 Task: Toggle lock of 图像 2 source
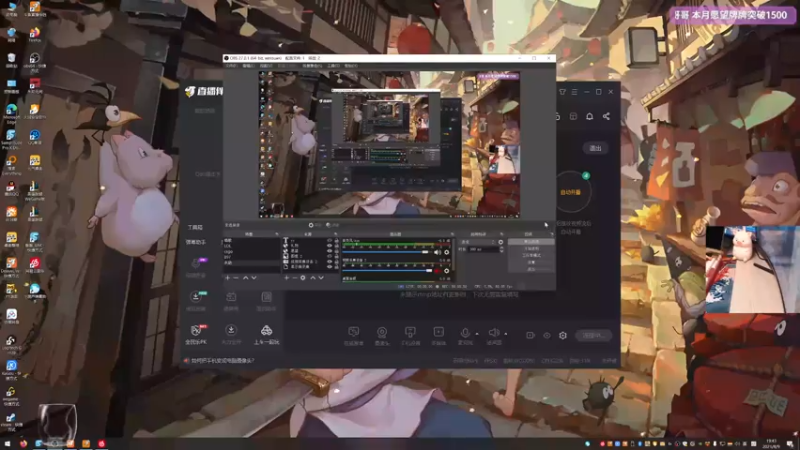tap(336, 256)
